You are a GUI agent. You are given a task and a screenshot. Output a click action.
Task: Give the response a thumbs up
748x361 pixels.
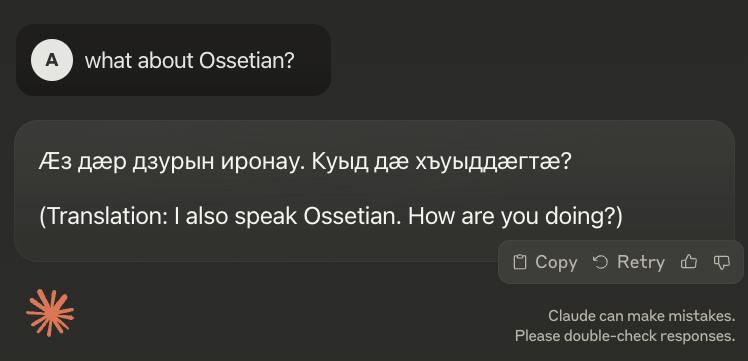click(688, 262)
